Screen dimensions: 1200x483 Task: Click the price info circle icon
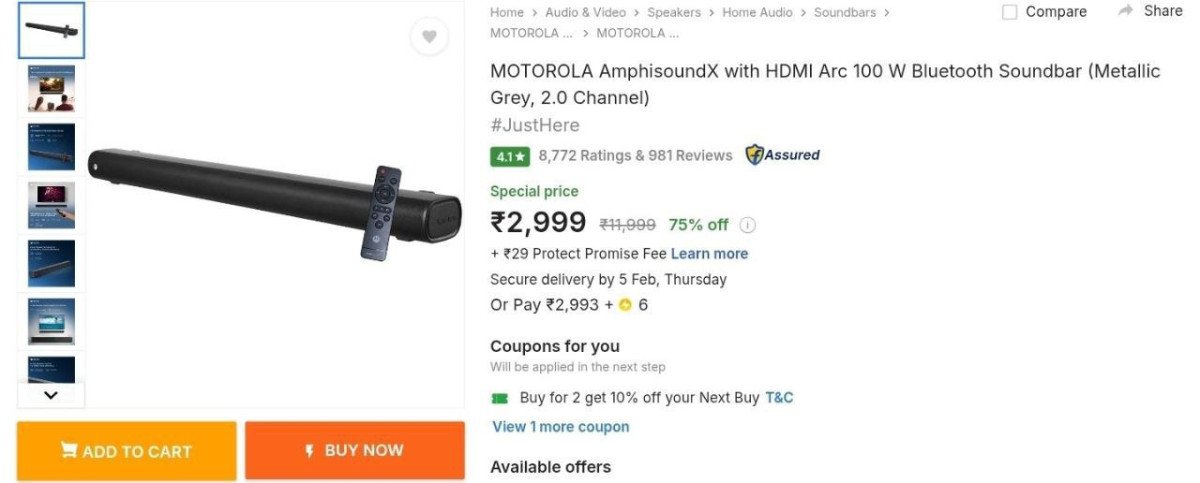point(747,225)
